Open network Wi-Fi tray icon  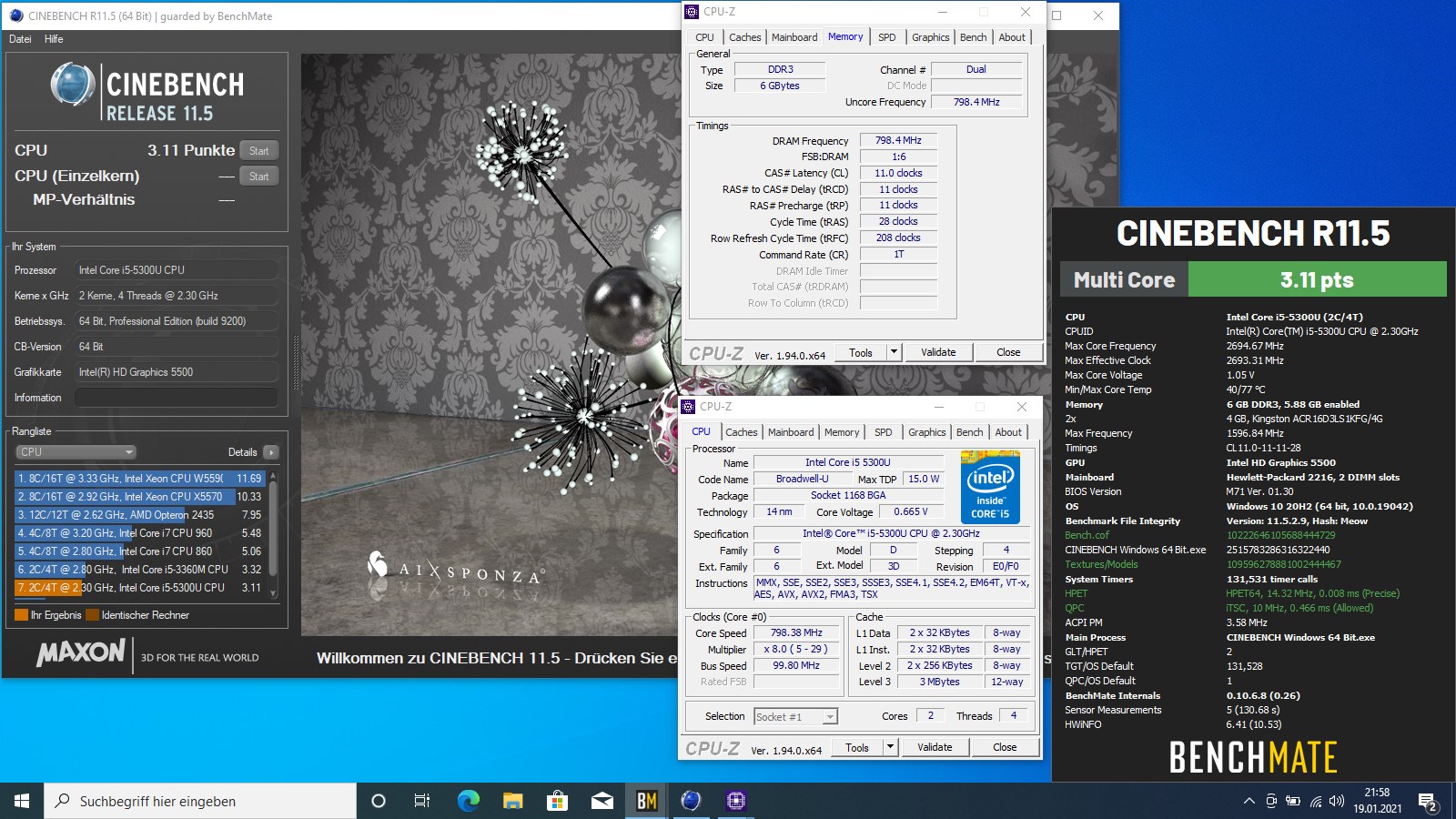[1315, 802]
